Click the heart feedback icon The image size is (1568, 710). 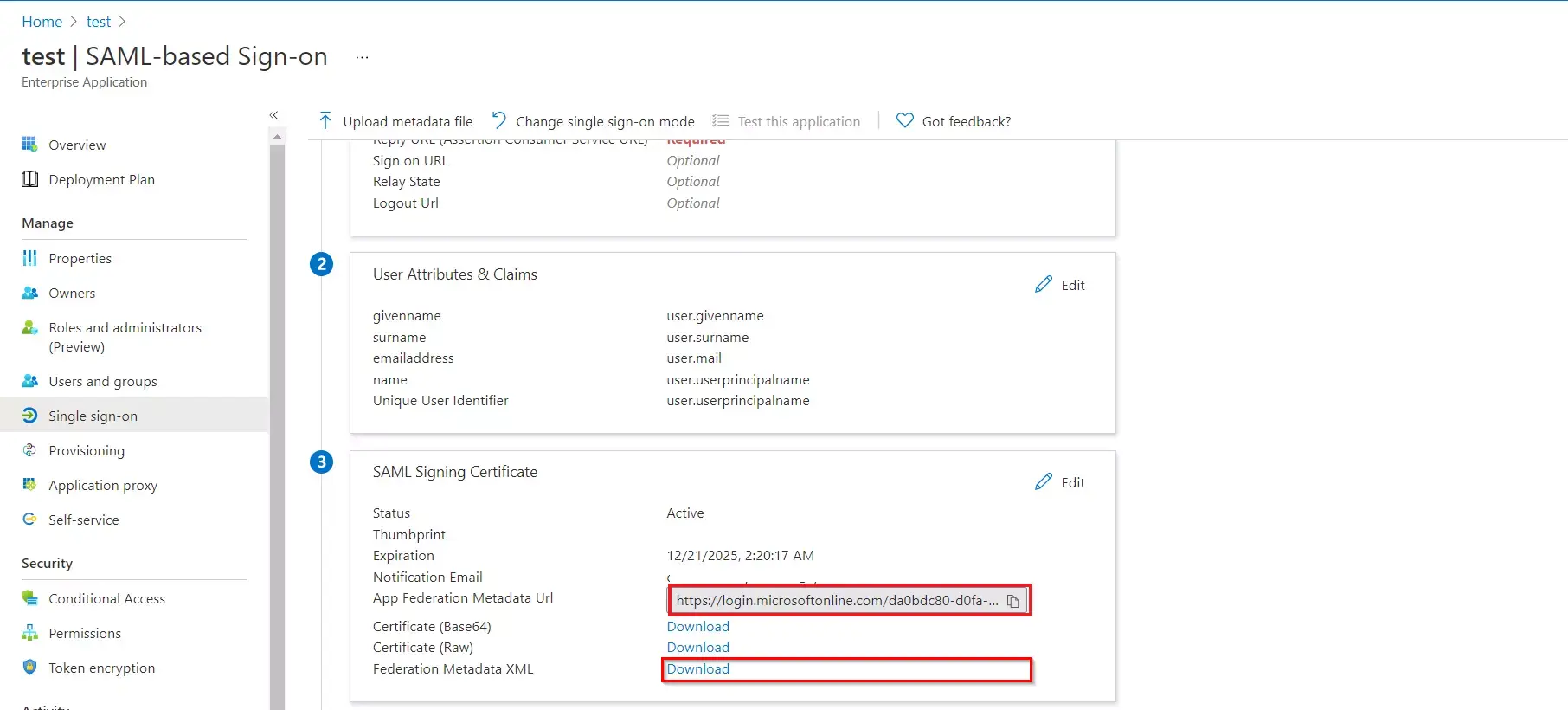point(904,120)
